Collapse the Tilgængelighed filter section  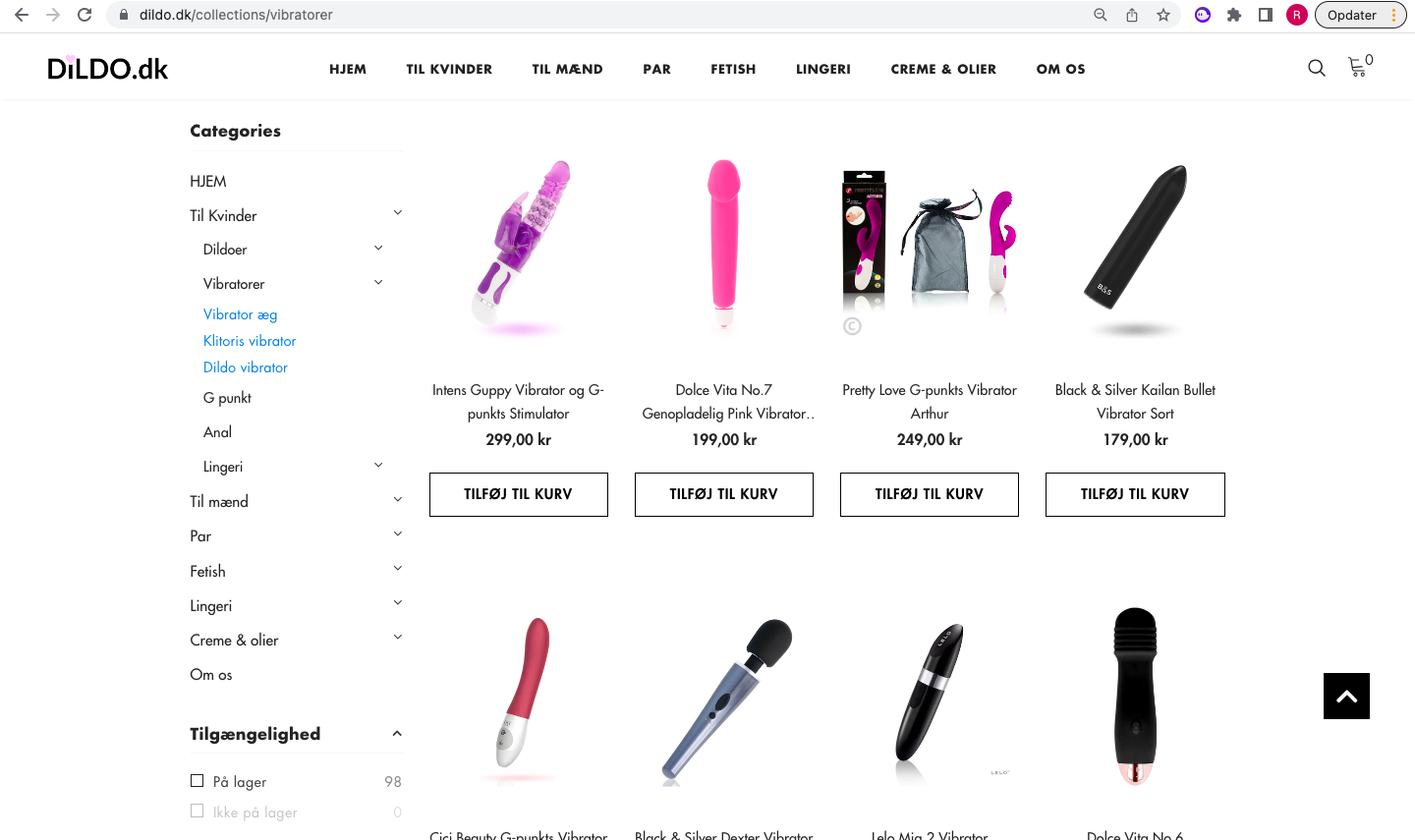397,734
